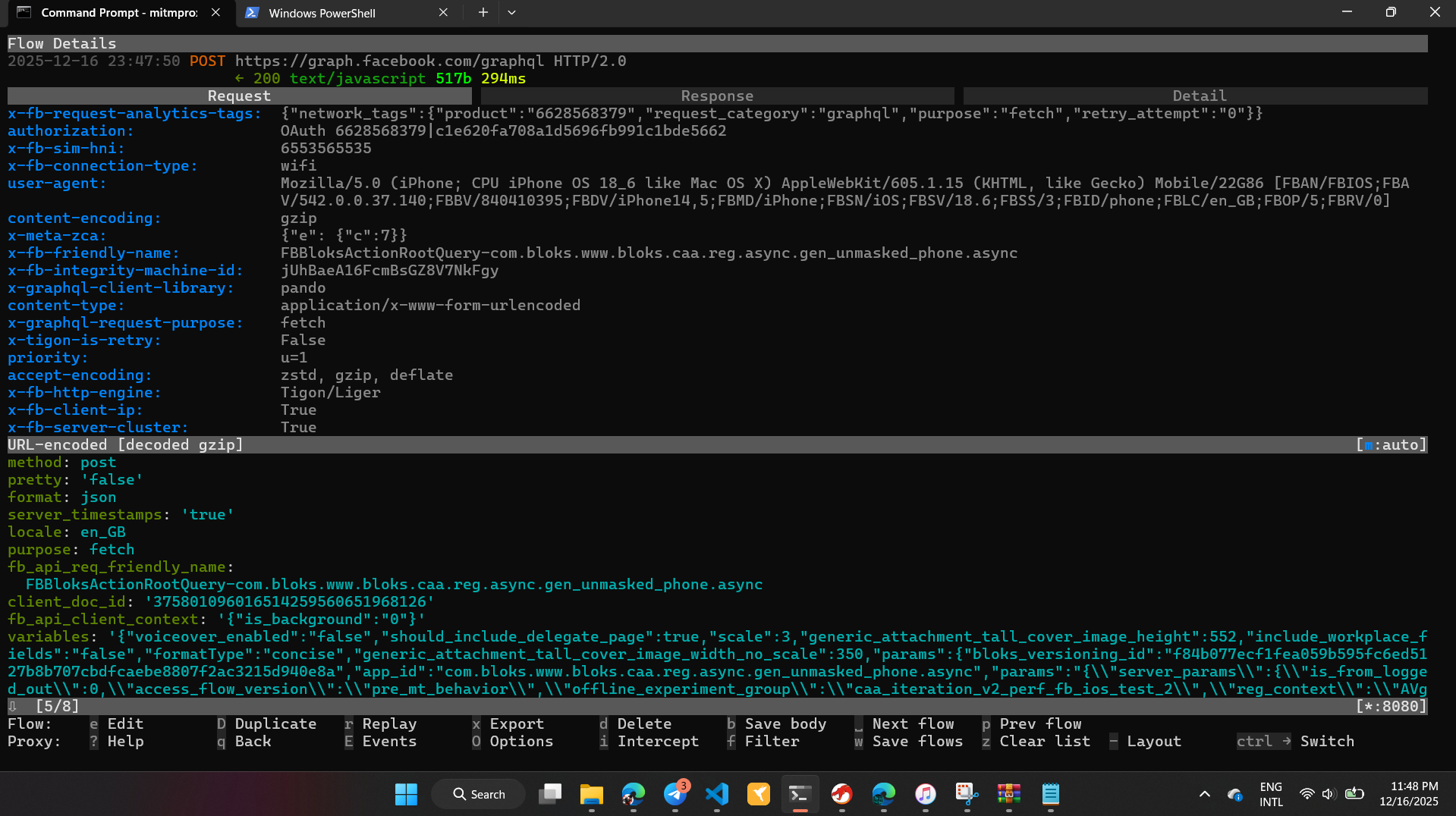Click the Terminal icon in the taskbar
Screen dimensions: 1456x816
[x=800, y=794]
